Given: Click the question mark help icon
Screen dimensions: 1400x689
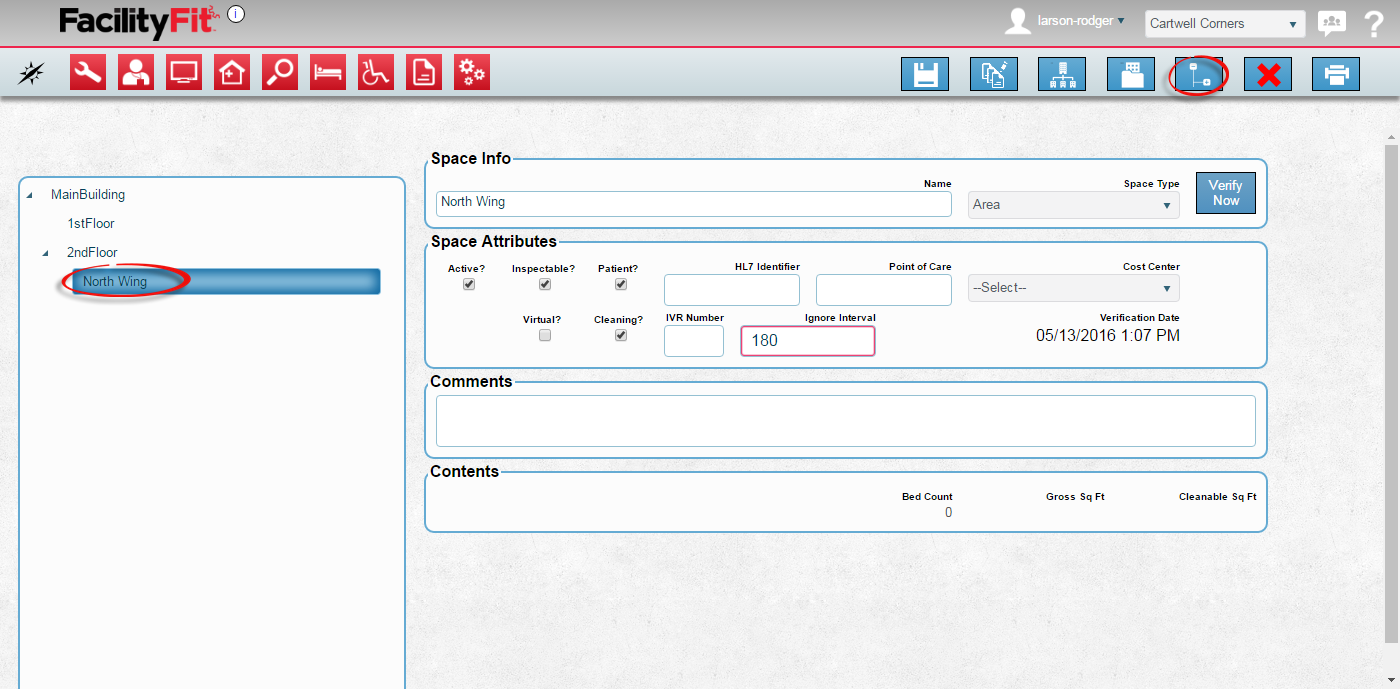Looking at the screenshot, I should pyautogui.click(x=1373, y=24).
